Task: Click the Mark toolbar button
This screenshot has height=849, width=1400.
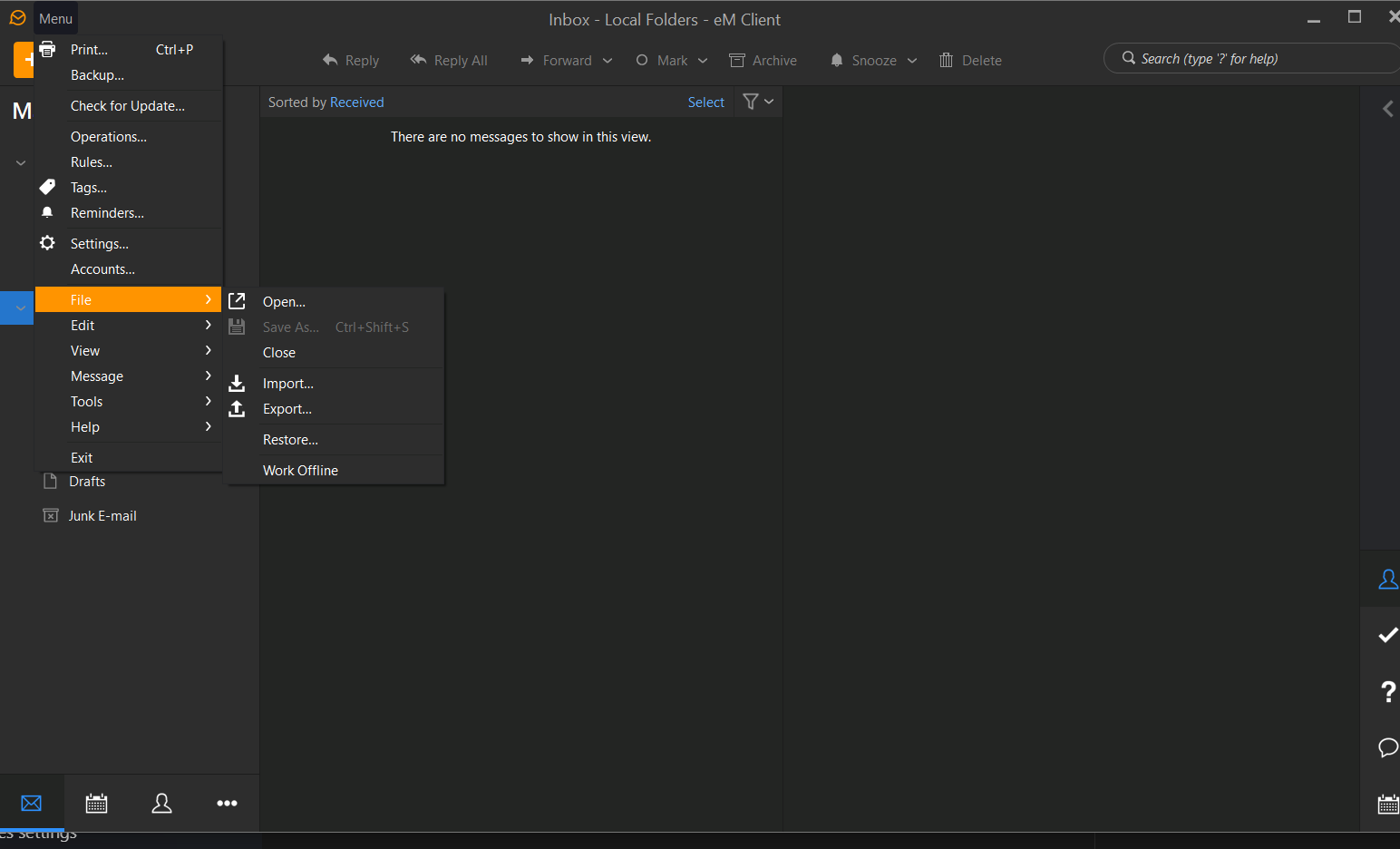Action: click(662, 61)
